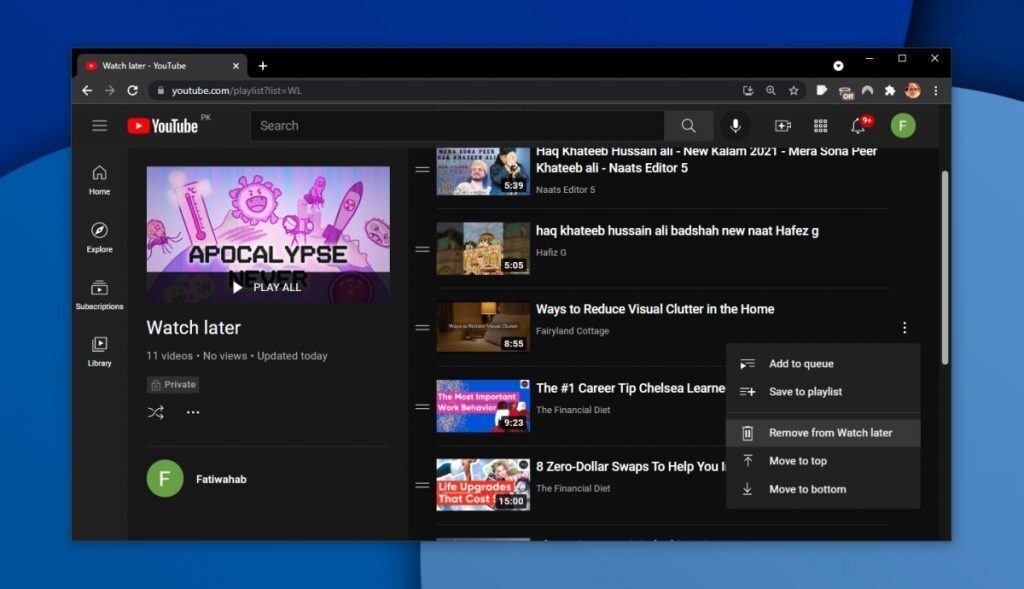Open the account avatar menu
The height and width of the screenshot is (589, 1024).
pos(903,125)
